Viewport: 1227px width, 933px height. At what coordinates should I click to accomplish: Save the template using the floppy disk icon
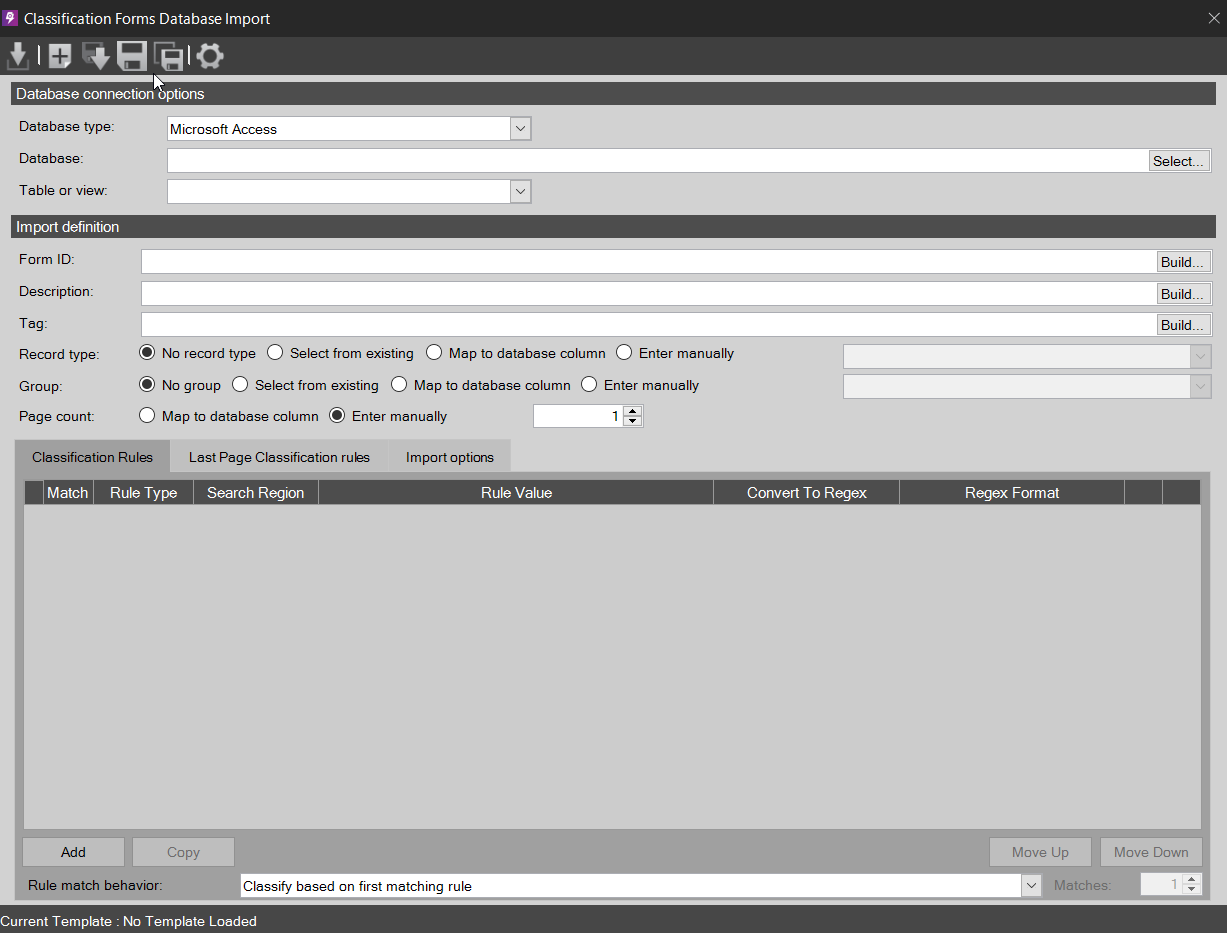pos(132,57)
